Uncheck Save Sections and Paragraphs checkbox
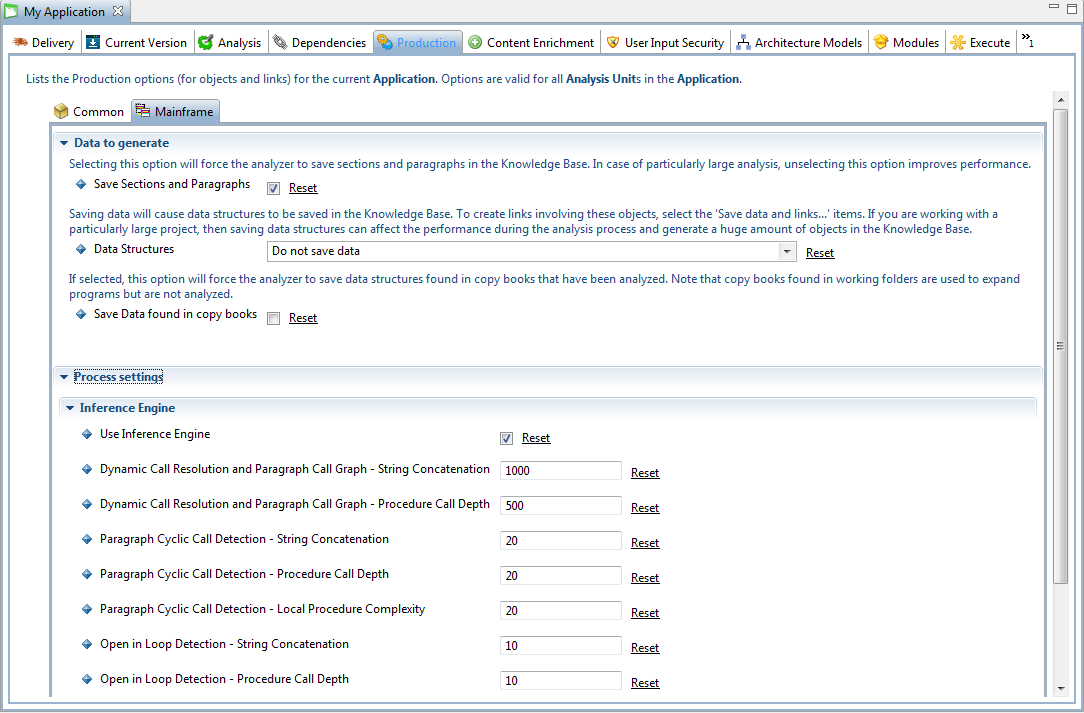 click(273, 188)
